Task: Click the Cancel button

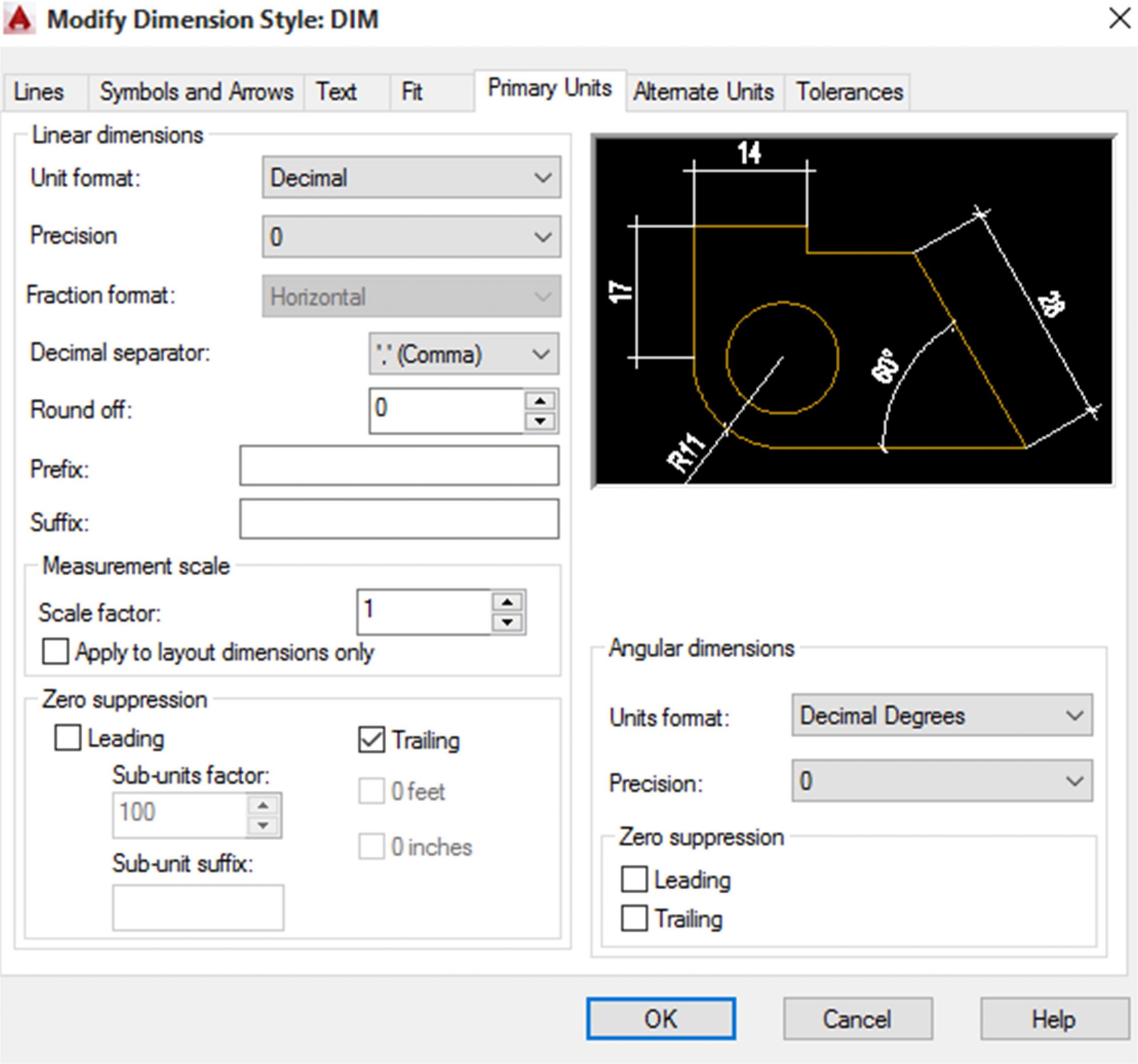Action: (857, 1019)
